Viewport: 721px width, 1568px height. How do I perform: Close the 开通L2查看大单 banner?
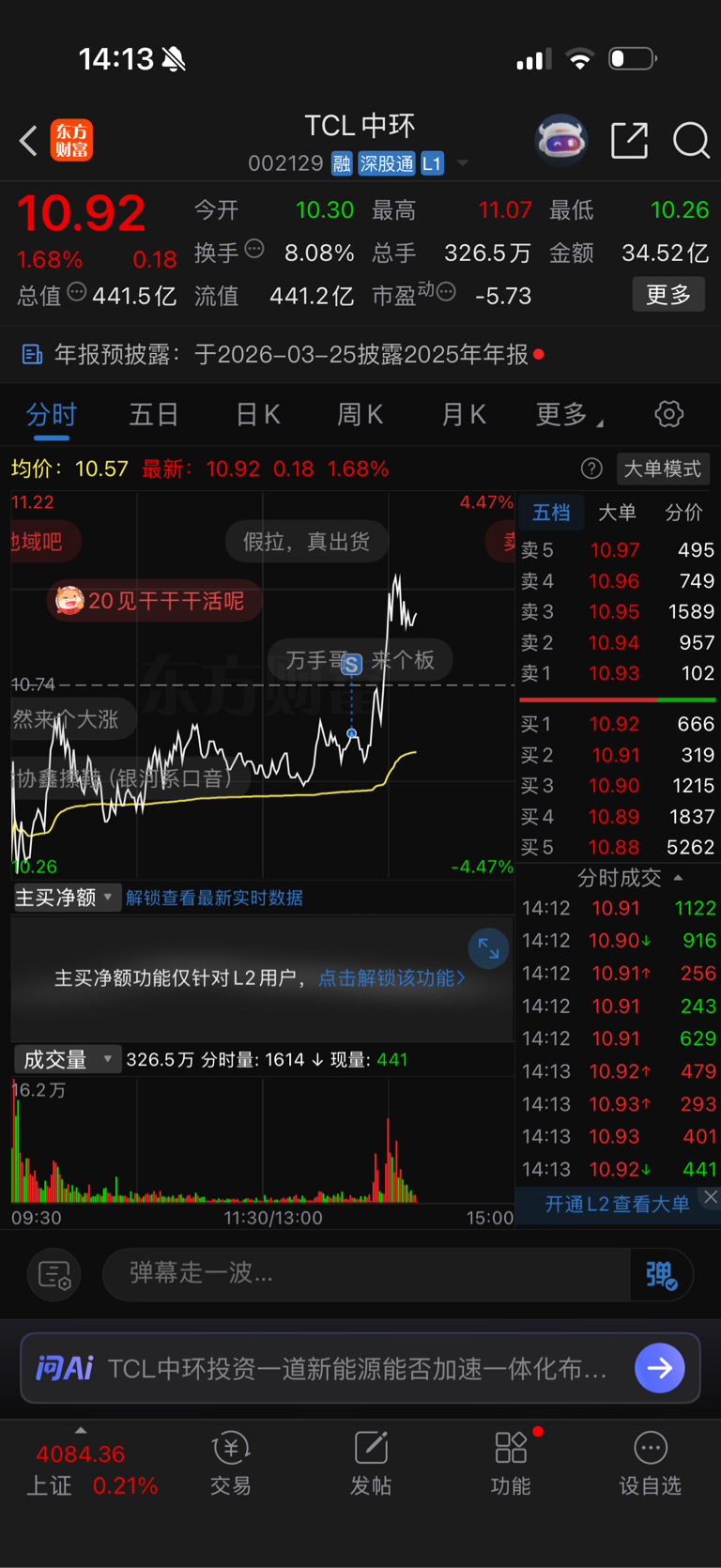[711, 1196]
